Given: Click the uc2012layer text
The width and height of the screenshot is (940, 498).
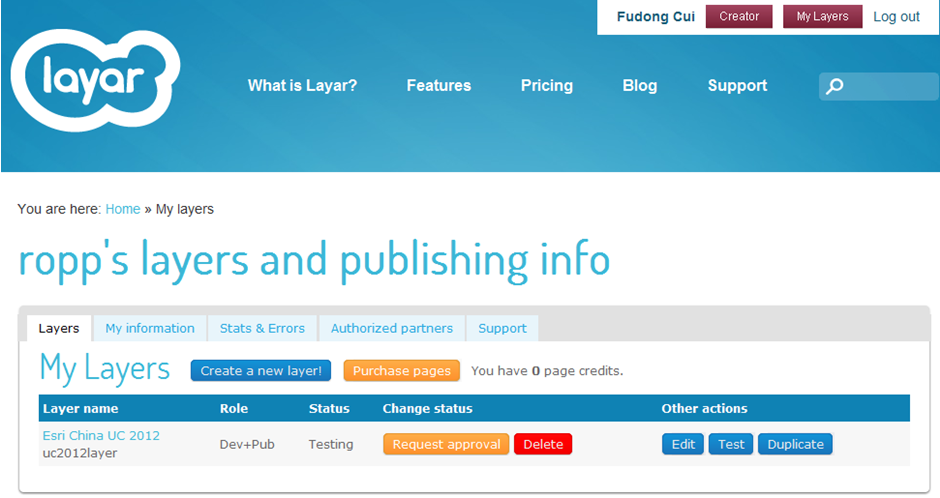Looking at the screenshot, I should (80, 453).
